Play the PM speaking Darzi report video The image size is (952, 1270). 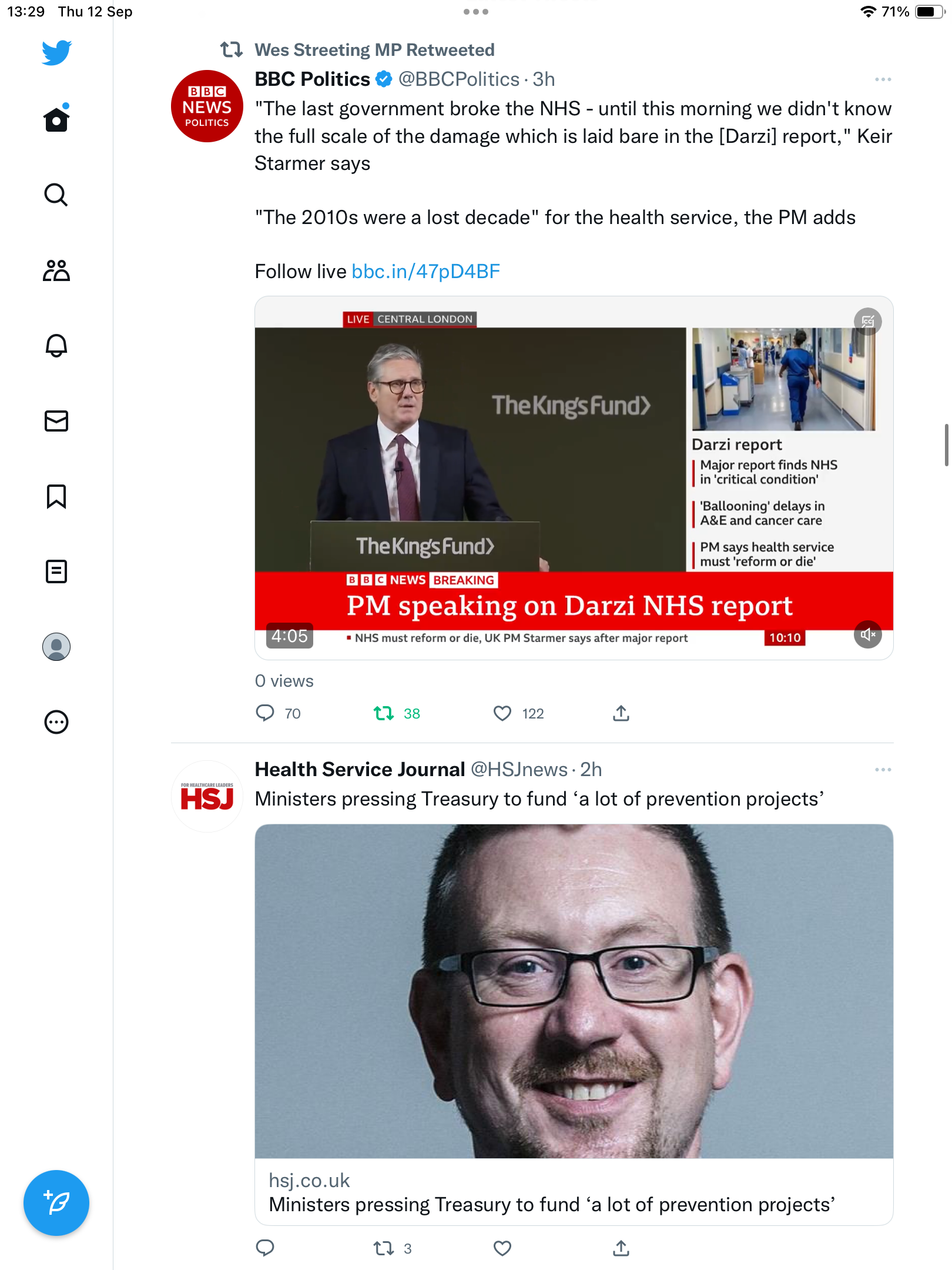point(574,477)
